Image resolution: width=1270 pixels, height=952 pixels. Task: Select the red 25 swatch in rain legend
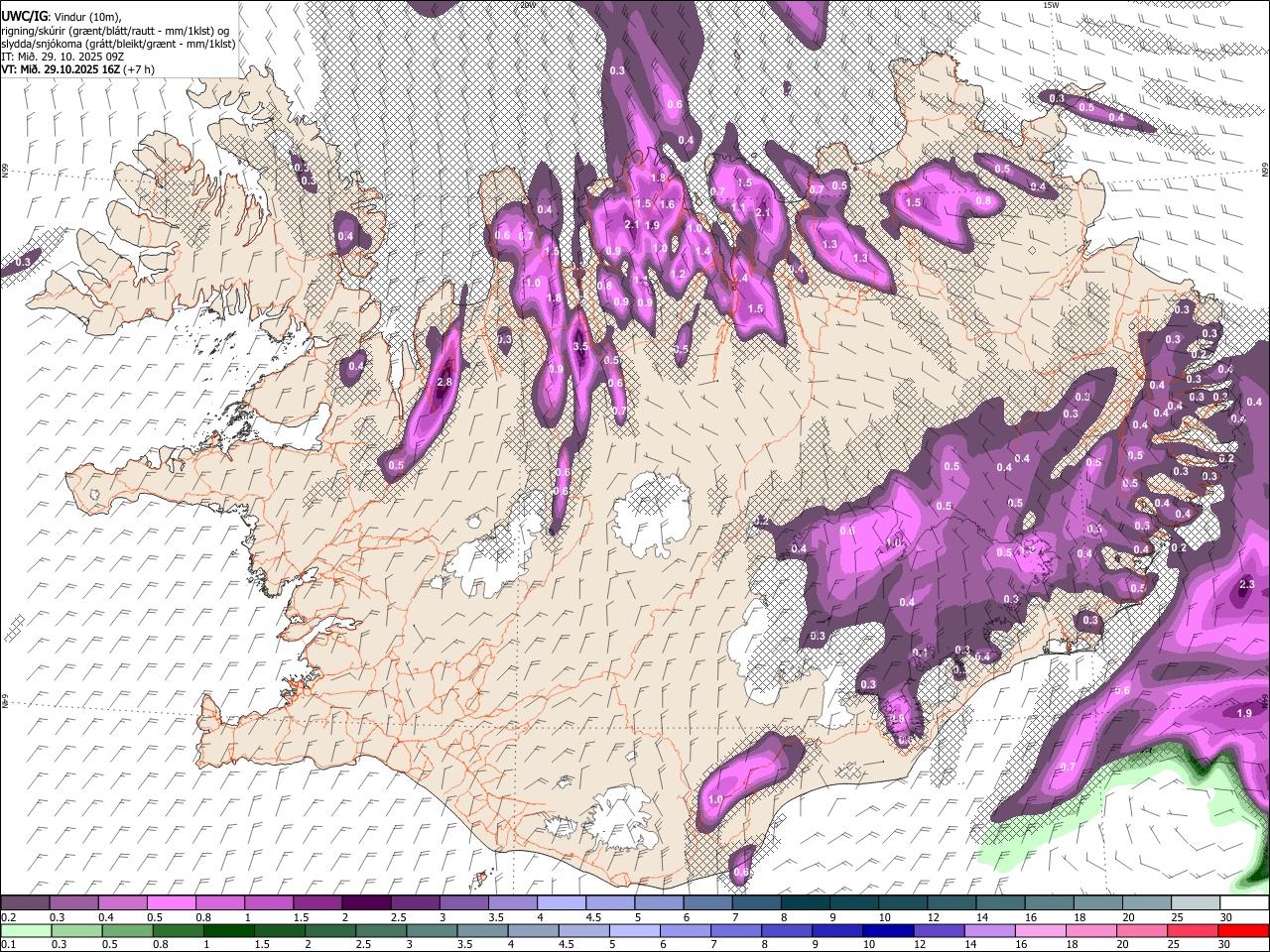(x=1193, y=930)
